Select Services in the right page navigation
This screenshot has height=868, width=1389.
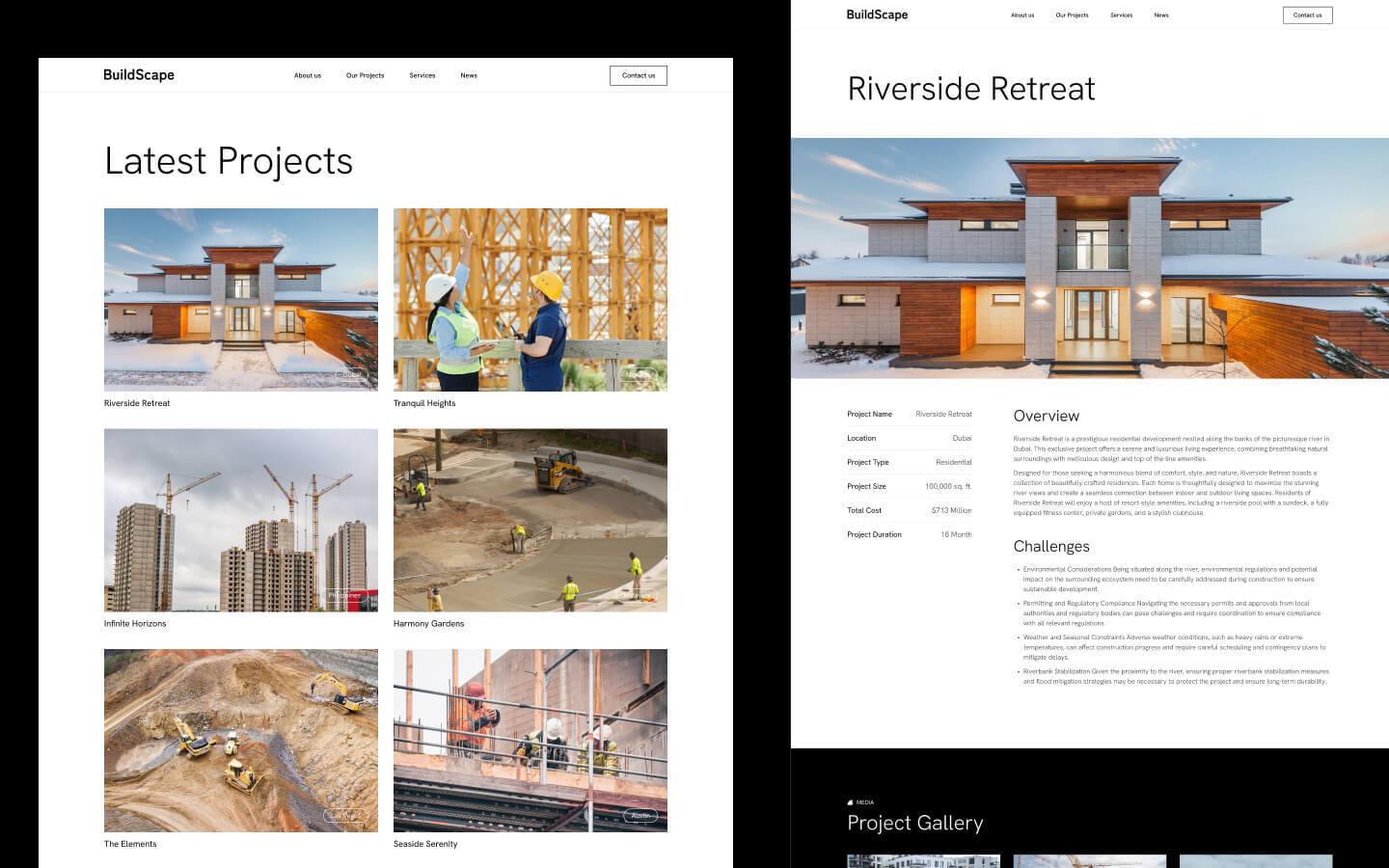click(1121, 14)
